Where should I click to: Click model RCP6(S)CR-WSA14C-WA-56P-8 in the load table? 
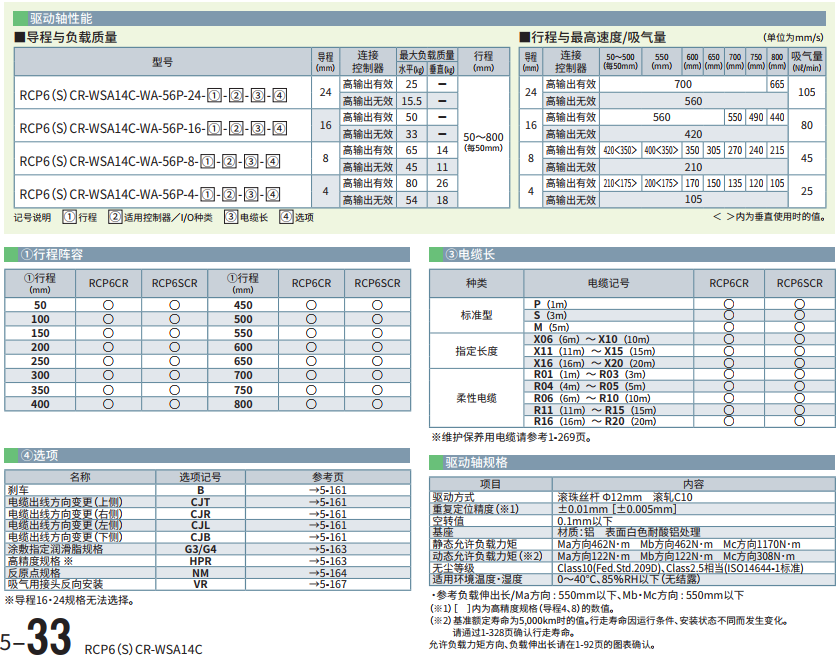(149, 161)
